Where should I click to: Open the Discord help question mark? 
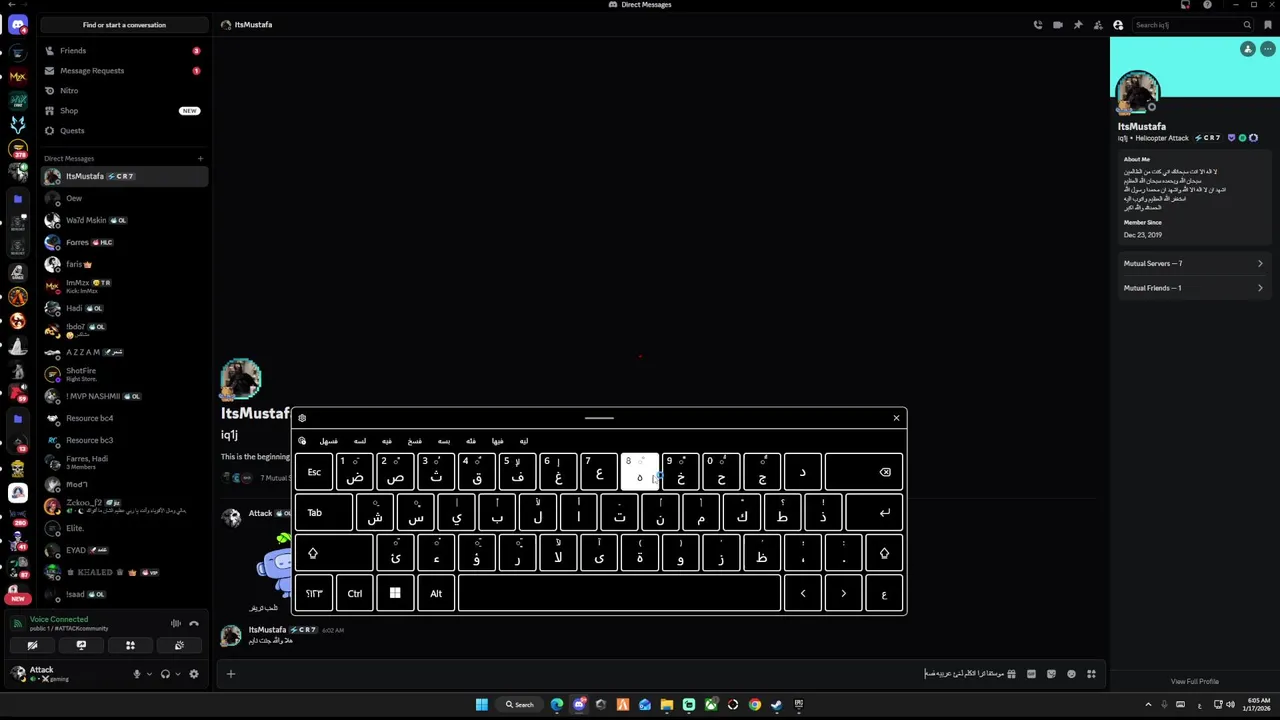pos(1207,5)
